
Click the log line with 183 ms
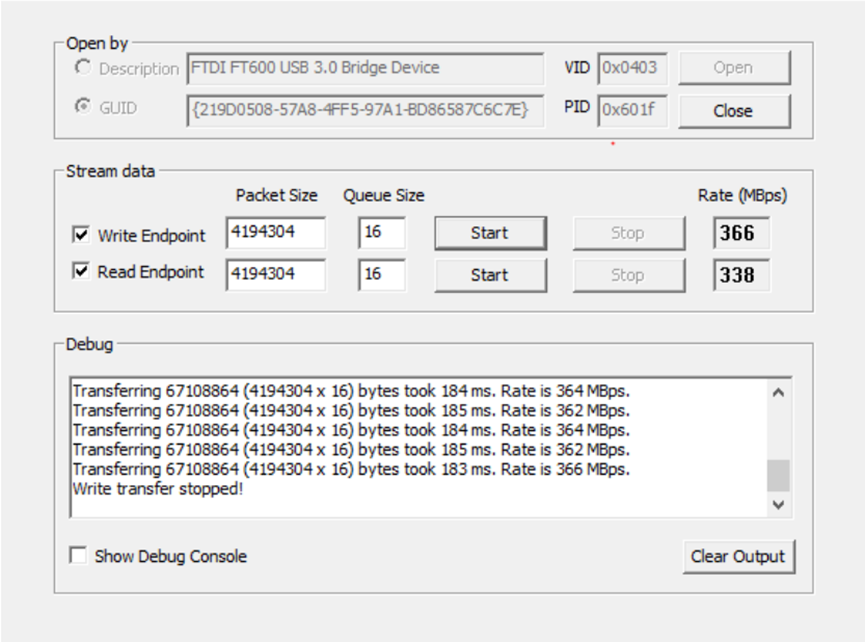[x=351, y=469]
